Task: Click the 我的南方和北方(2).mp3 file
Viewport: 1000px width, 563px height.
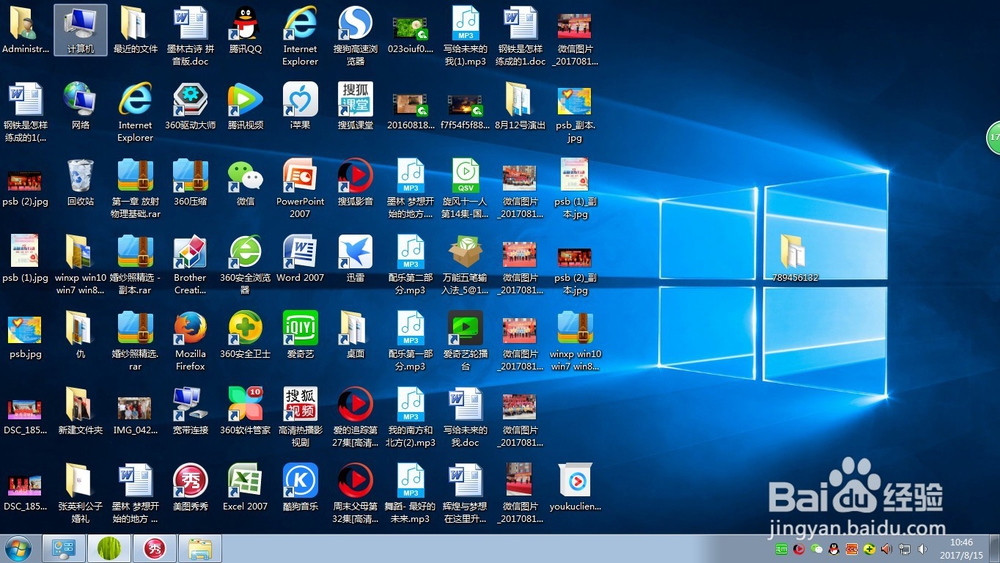Action: 410,417
